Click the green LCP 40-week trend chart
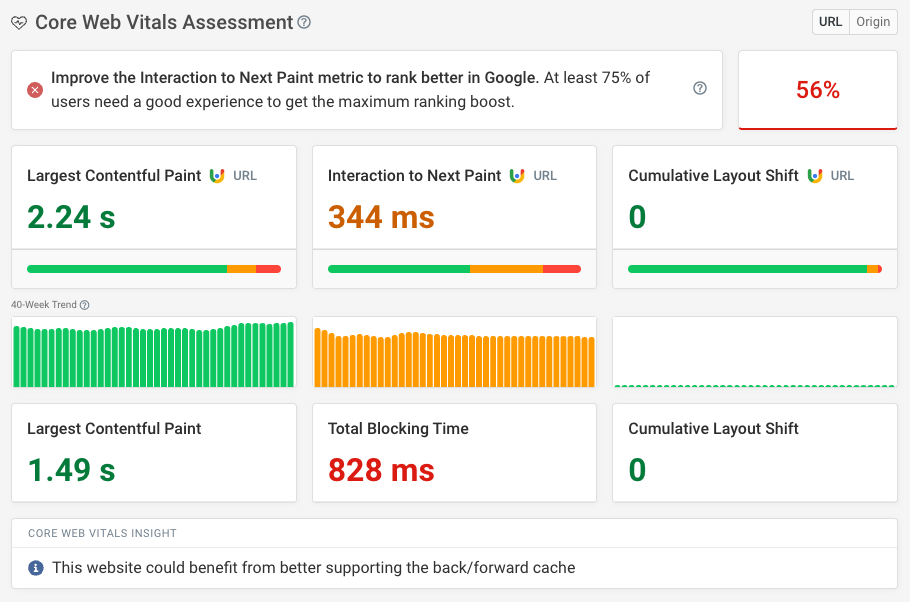 coord(153,353)
